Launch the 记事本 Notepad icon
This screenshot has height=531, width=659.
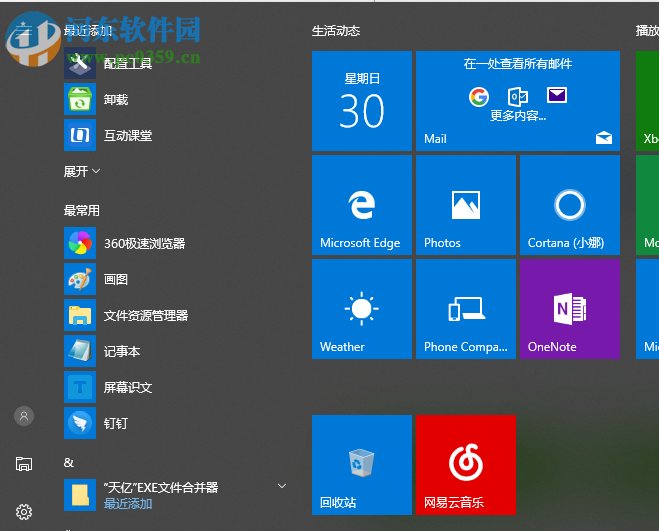(80, 351)
